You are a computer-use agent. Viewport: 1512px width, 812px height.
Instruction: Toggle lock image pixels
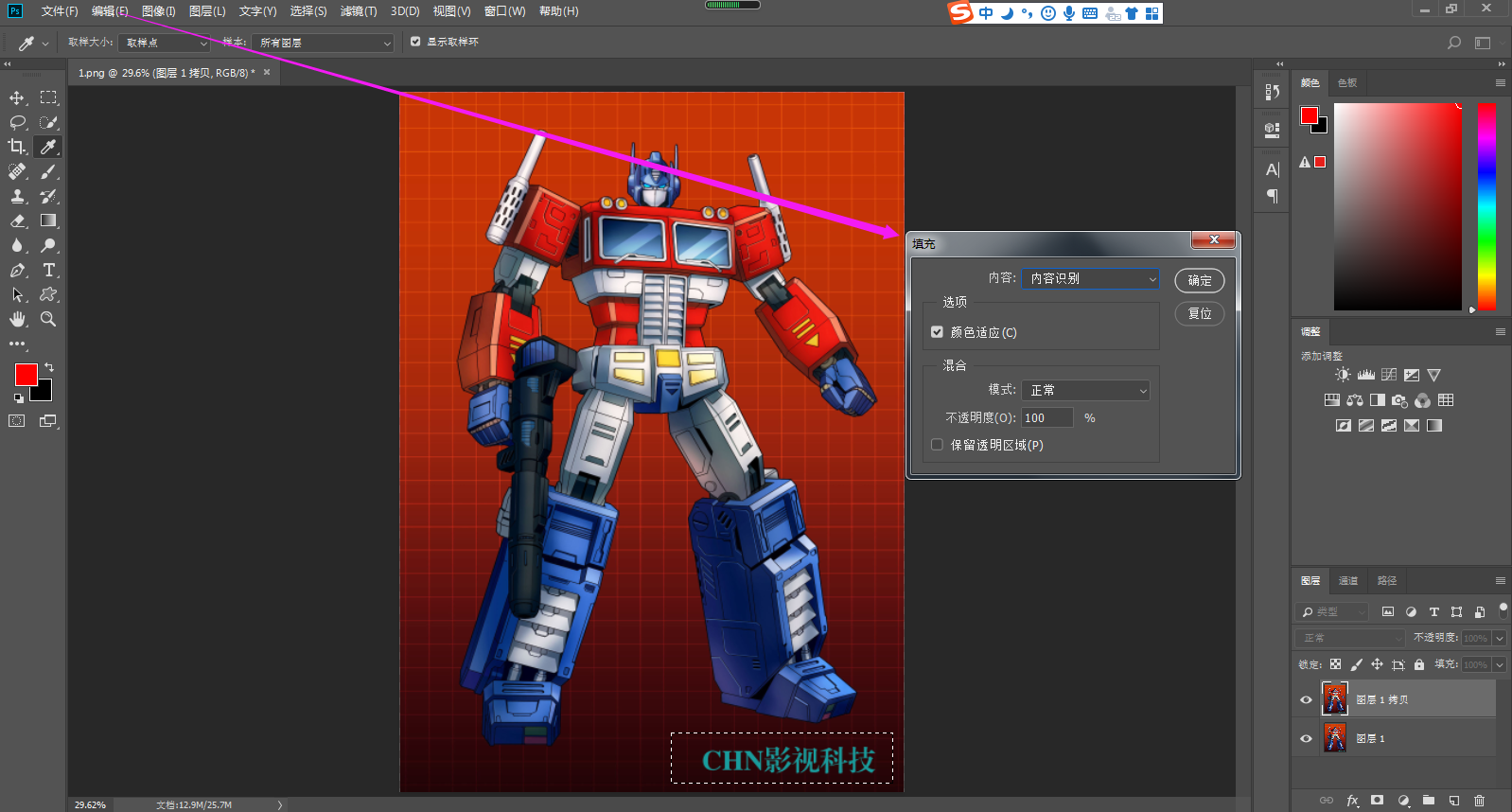click(1356, 664)
